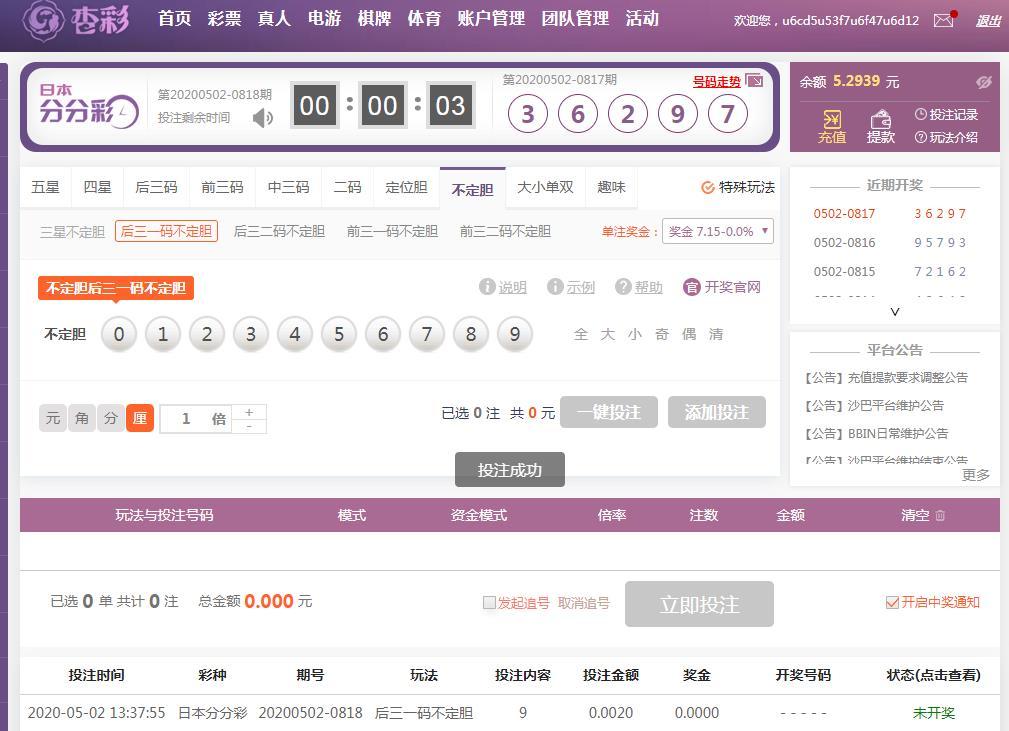
Task: Click the 说明 info icon
Action: 486,287
